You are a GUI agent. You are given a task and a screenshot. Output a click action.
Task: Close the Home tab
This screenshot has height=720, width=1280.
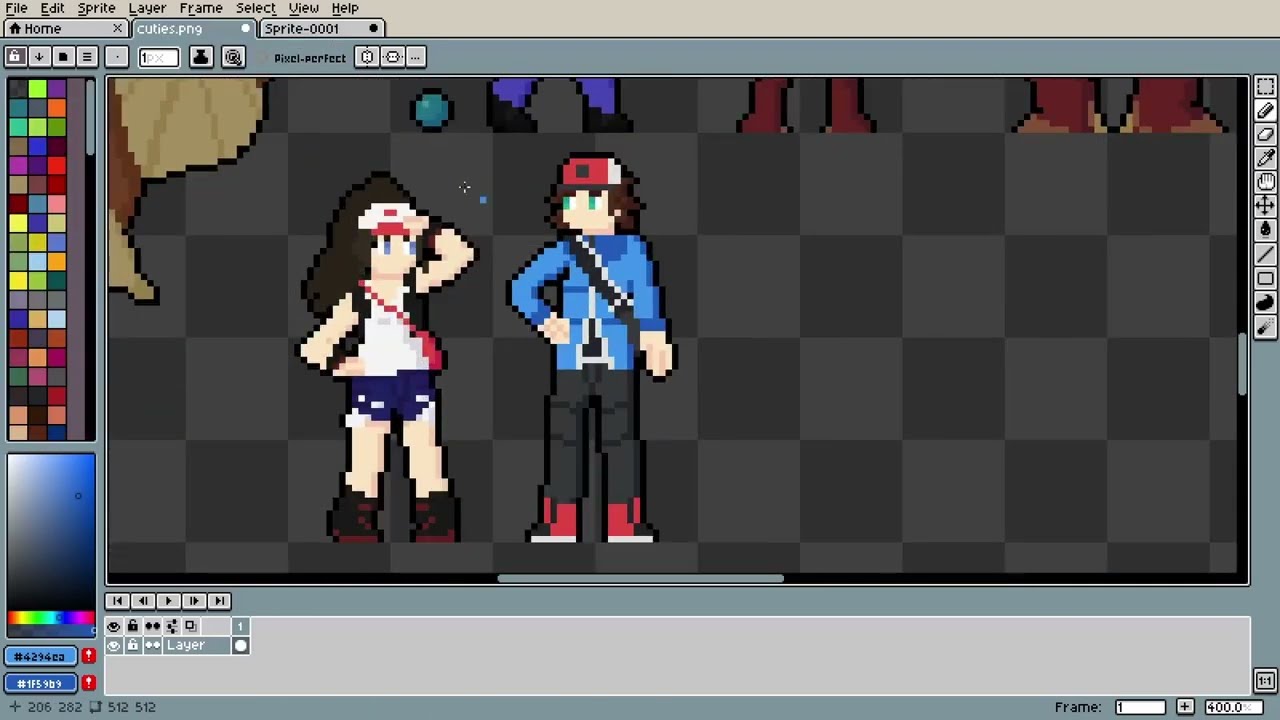point(117,29)
